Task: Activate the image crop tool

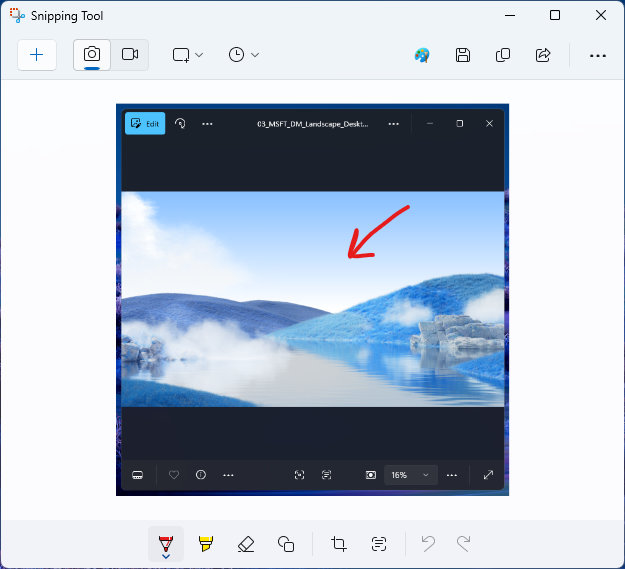Action: click(x=339, y=543)
